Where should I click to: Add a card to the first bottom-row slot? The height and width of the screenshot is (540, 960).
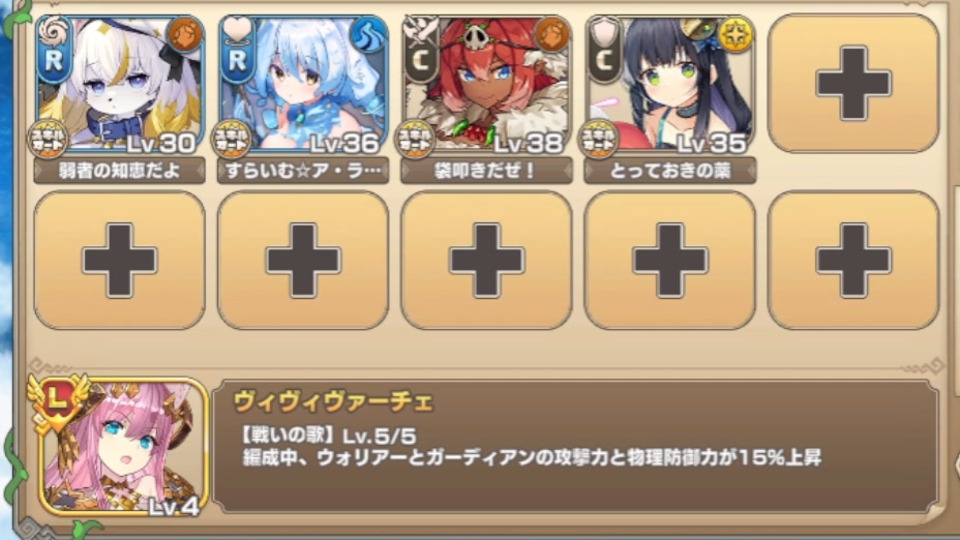tap(119, 260)
